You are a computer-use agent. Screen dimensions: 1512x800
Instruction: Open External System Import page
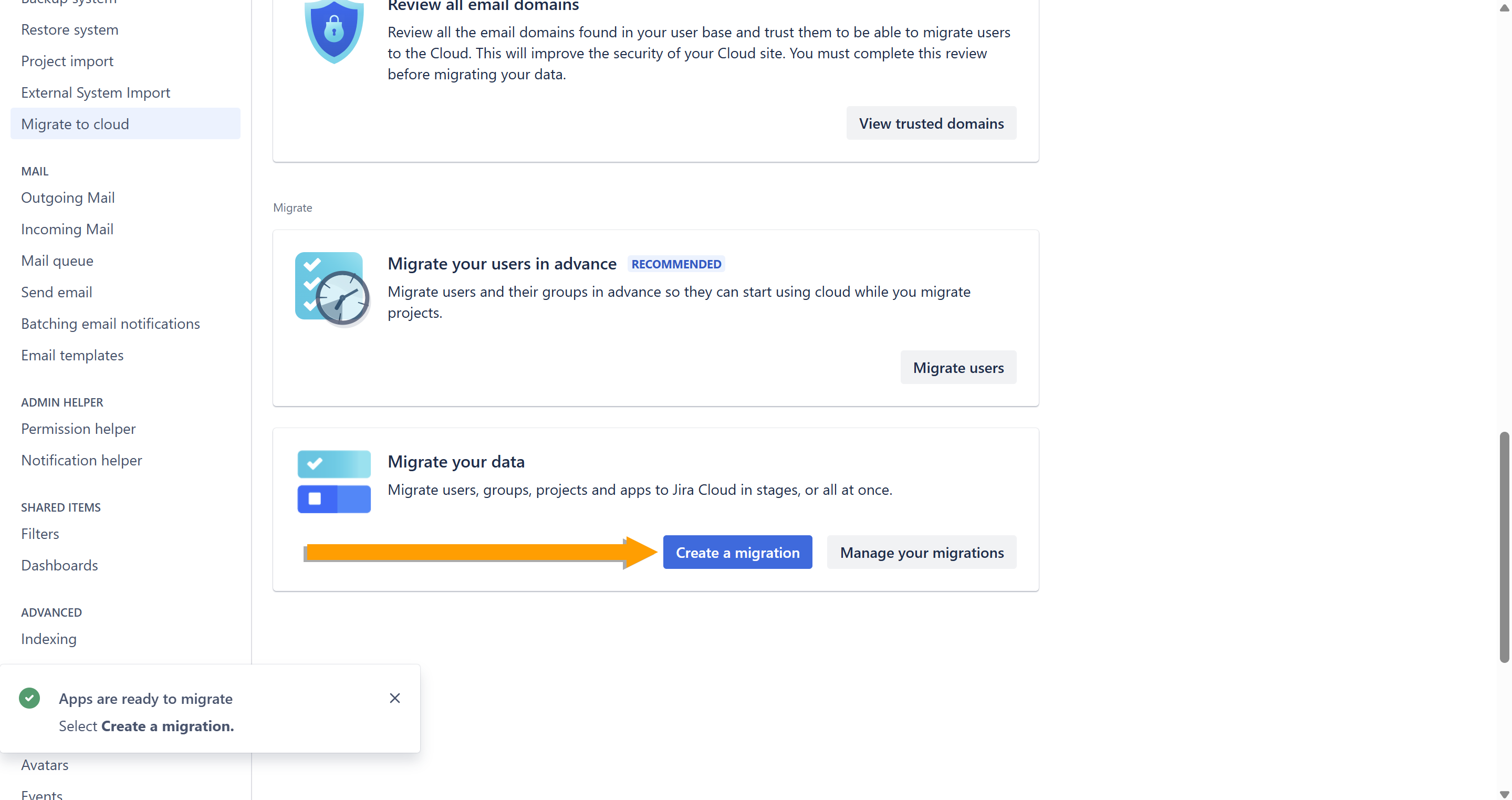(x=96, y=93)
